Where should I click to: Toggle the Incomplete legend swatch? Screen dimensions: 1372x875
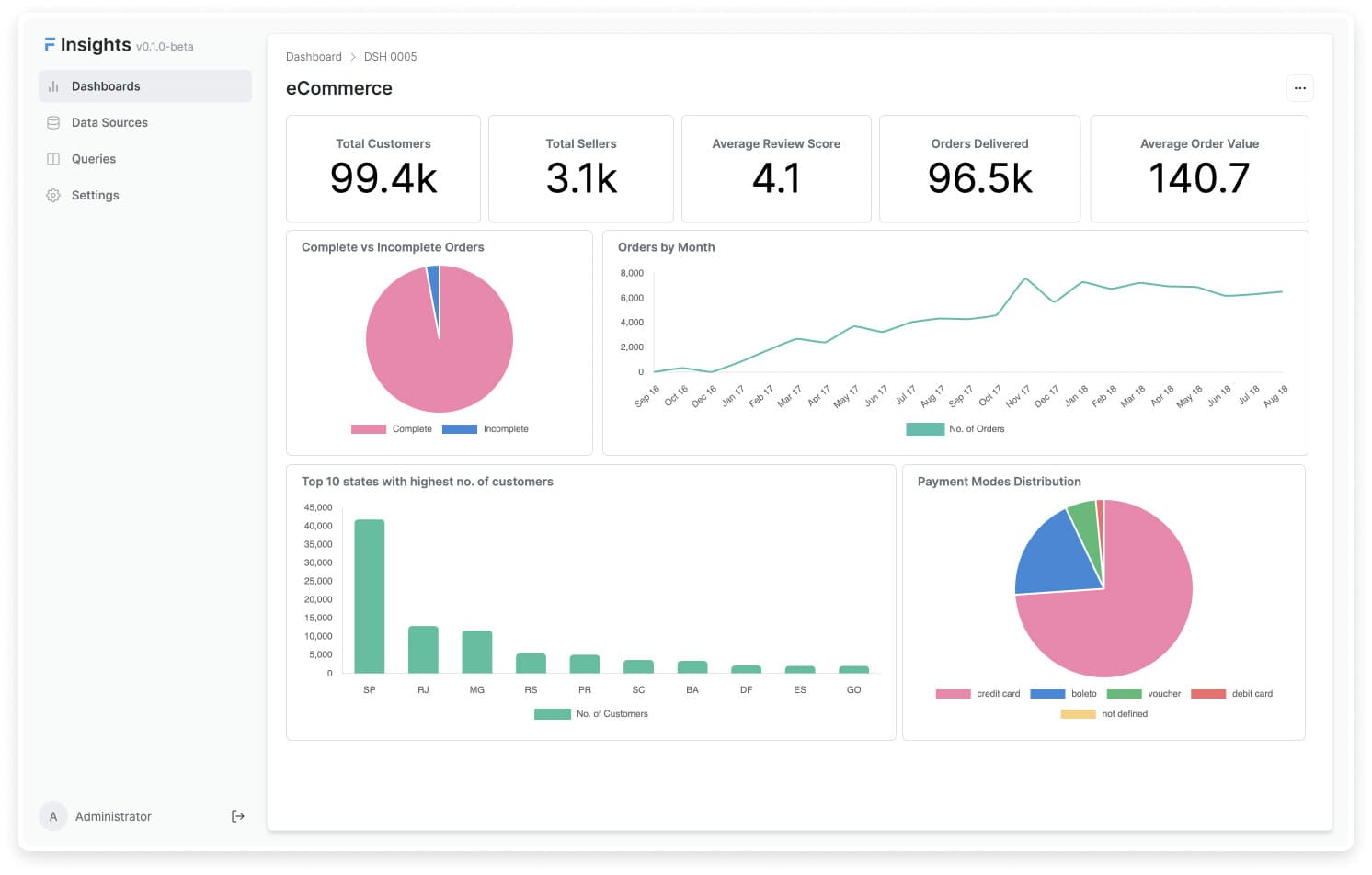460,429
